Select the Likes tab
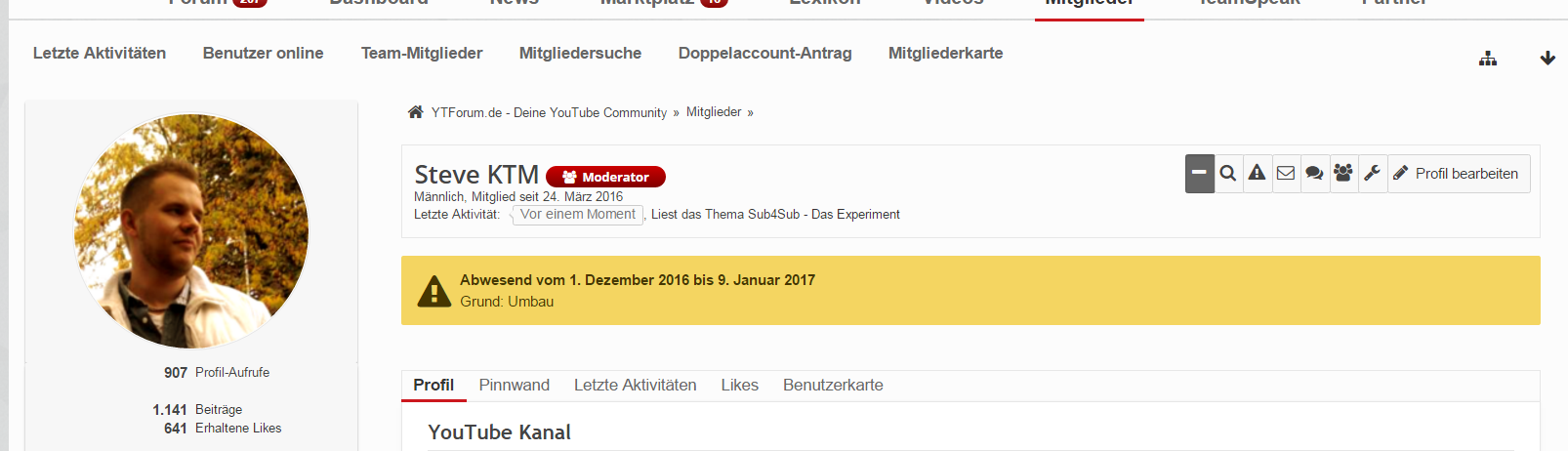Image resolution: width=1568 pixels, height=451 pixels. coord(739,386)
